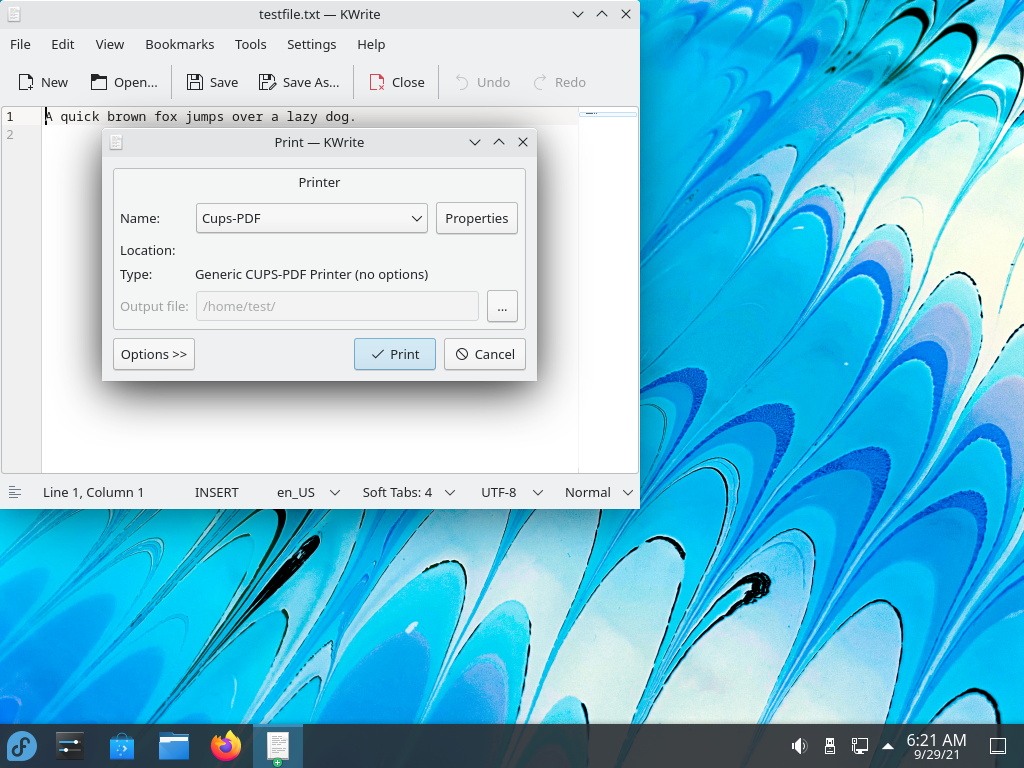Click the Print dialog down-chevron title bar button

coord(475,142)
